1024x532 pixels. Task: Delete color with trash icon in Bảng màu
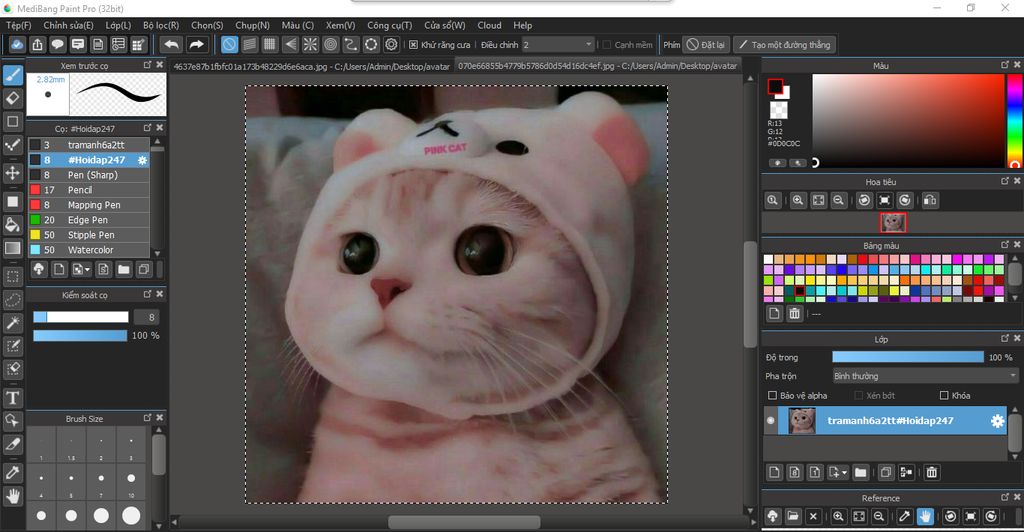[794, 314]
